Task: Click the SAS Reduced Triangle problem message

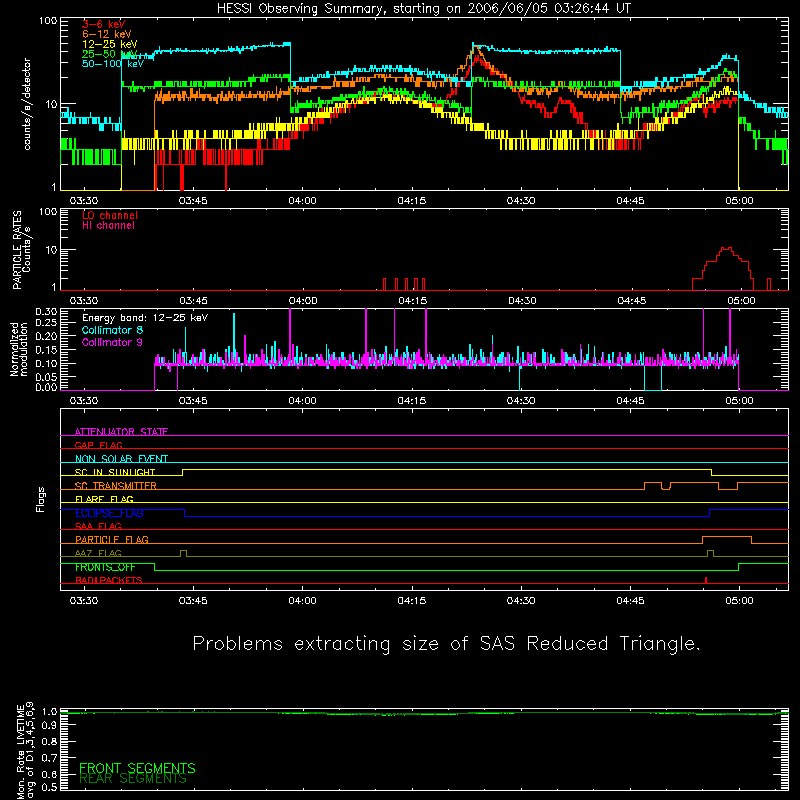Action: tap(447, 644)
